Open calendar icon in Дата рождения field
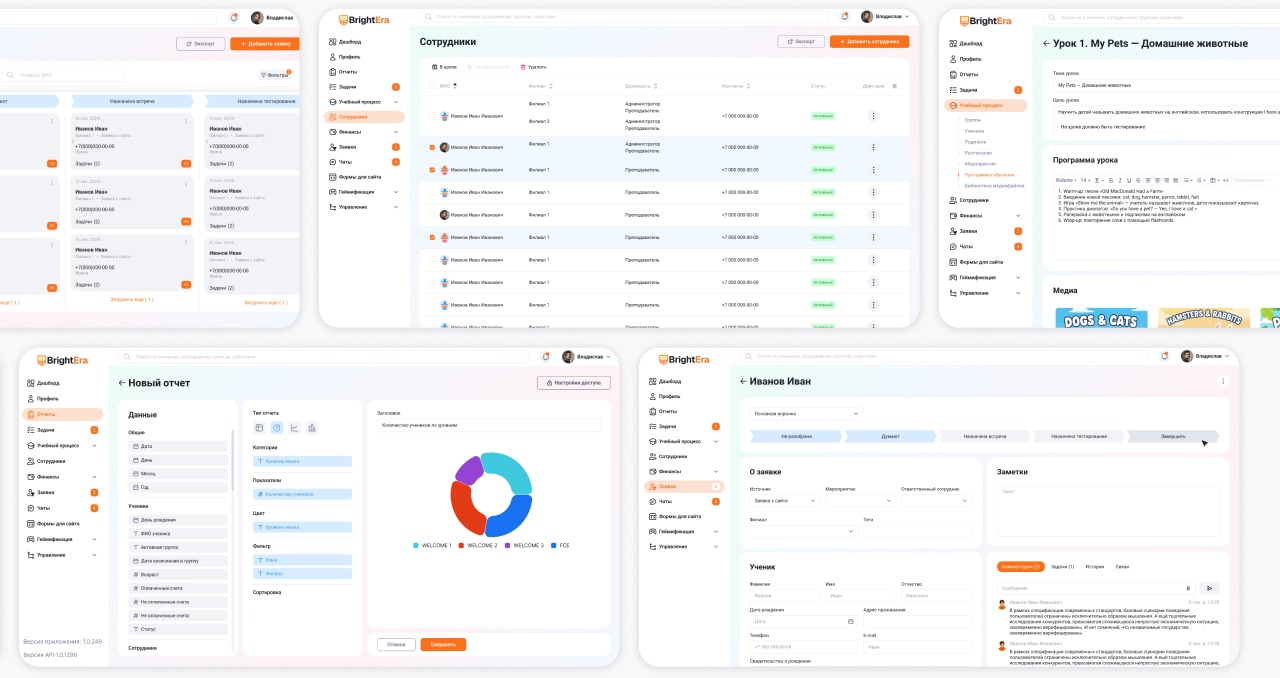This screenshot has width=1280, height=678. pos(850,621)
